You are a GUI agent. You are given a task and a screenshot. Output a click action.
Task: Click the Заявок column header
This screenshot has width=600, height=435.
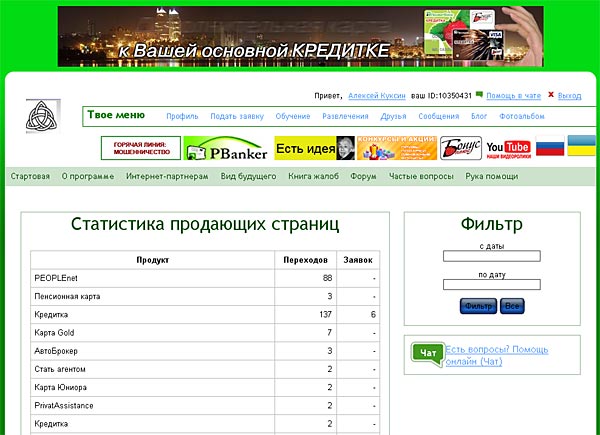point(358,260)
